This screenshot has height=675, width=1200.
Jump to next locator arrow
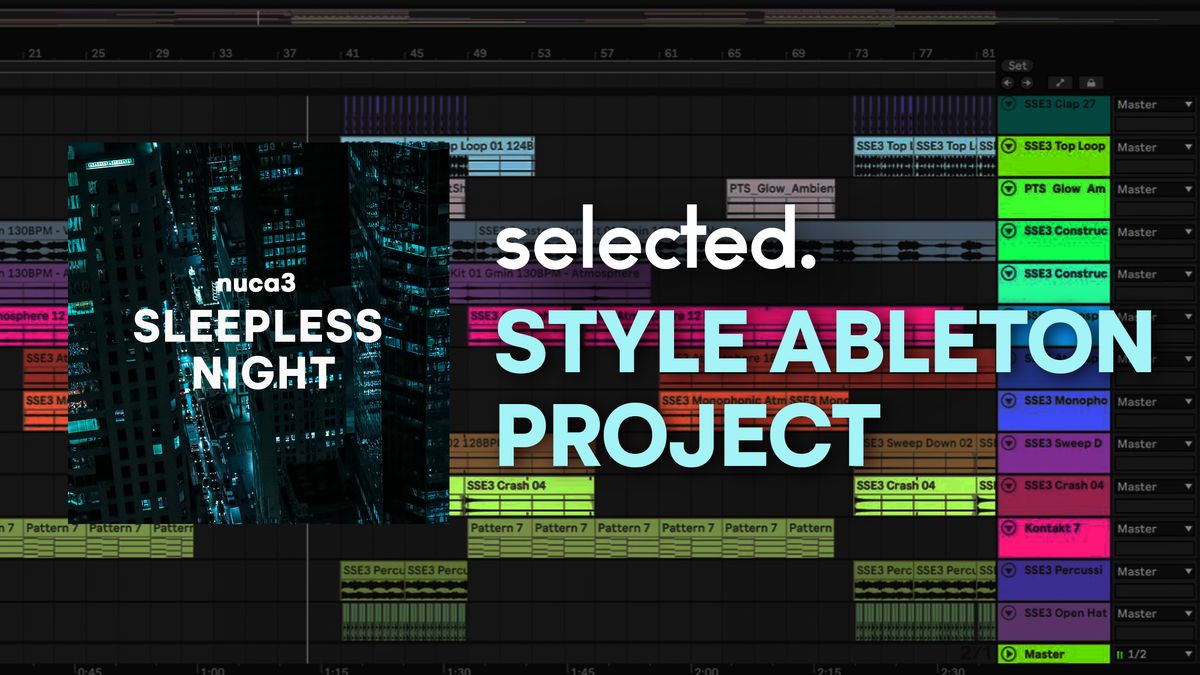(1026, 82)
